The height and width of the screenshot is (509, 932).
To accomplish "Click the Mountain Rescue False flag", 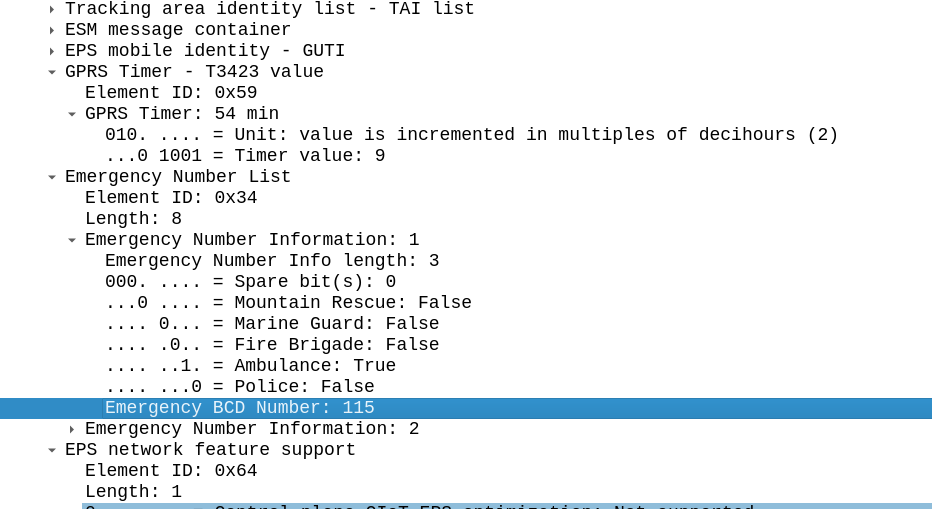I will tap(288, 303).
